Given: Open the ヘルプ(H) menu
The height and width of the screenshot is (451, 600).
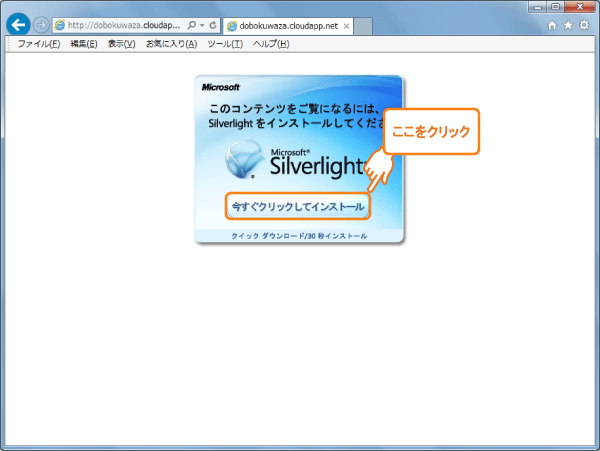Looking at the screenshot, I should (271, 44).
